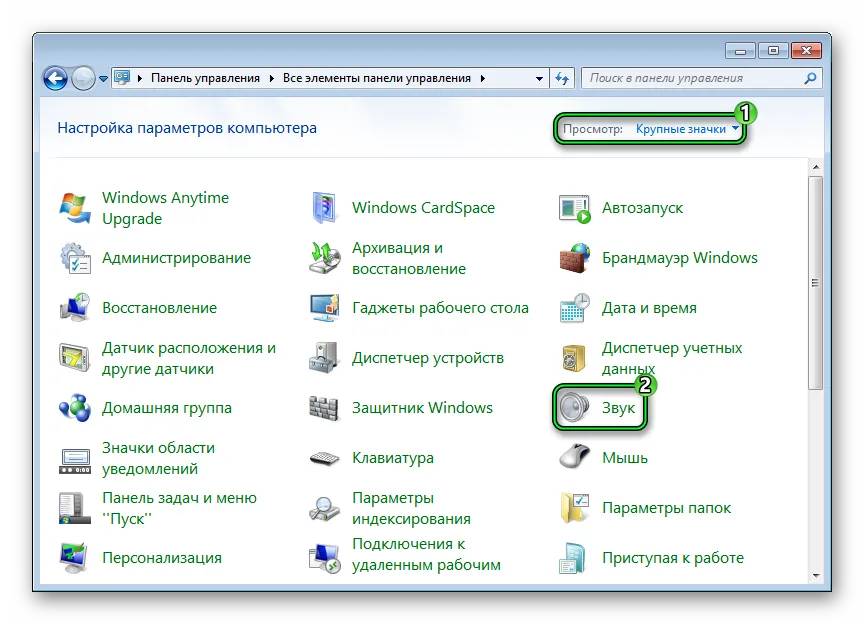
Task: Open the Диспетчер устройств icon
Action: coord(325,358)
